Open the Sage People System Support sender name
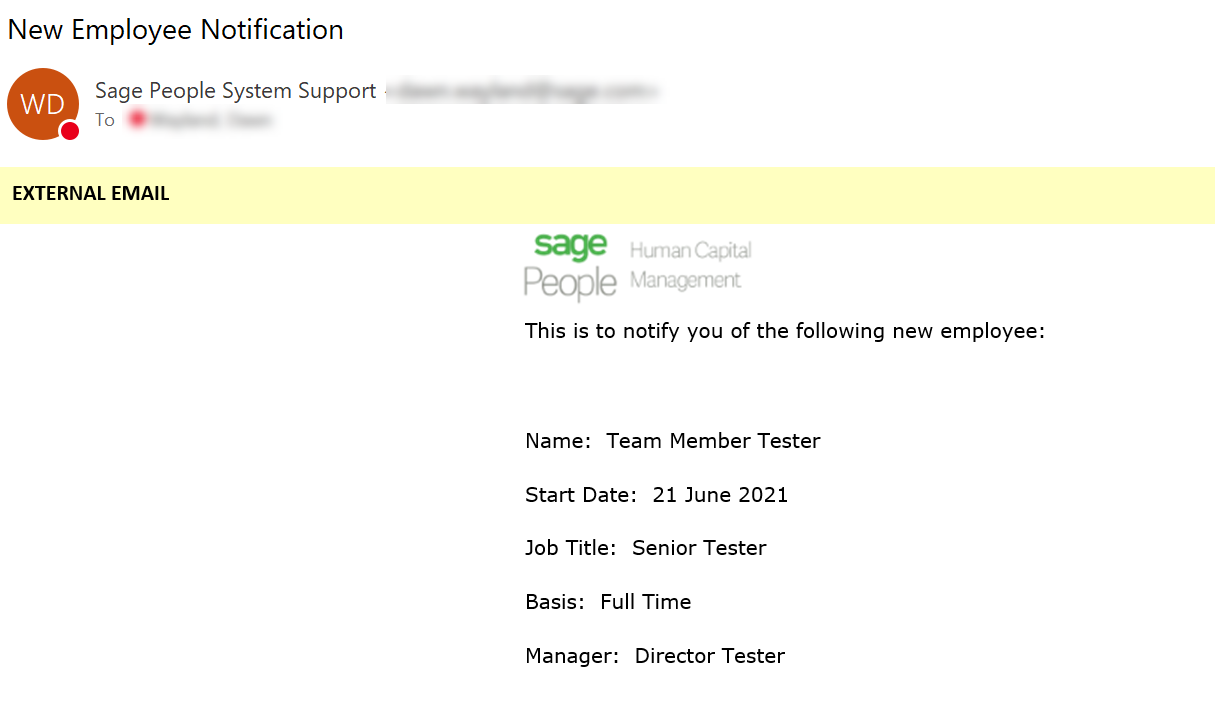This screenshot has height=711, width=1215. click(235, 91)
